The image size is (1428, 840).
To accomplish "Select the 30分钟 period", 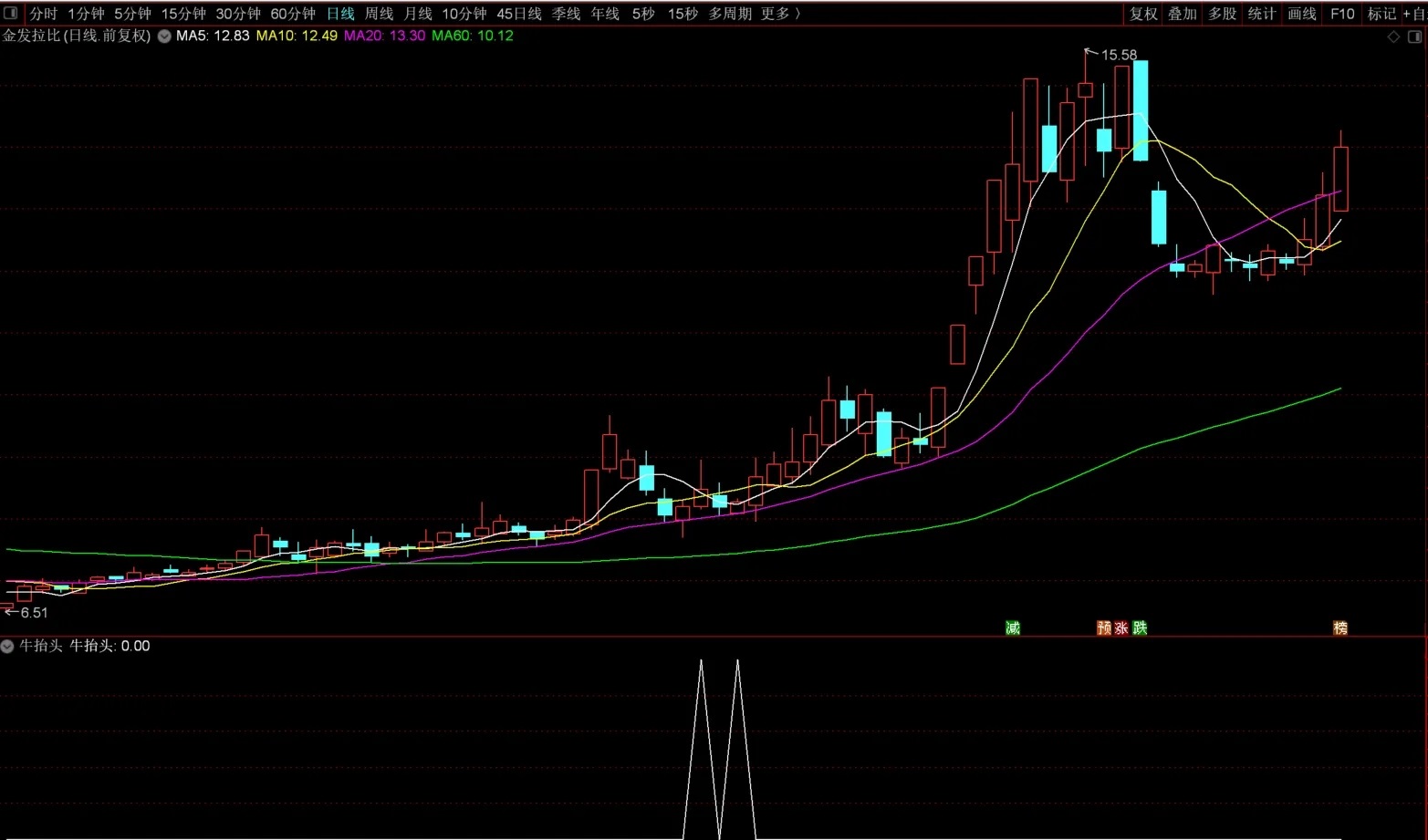I will pyautogui.click(x=238, y=14).
